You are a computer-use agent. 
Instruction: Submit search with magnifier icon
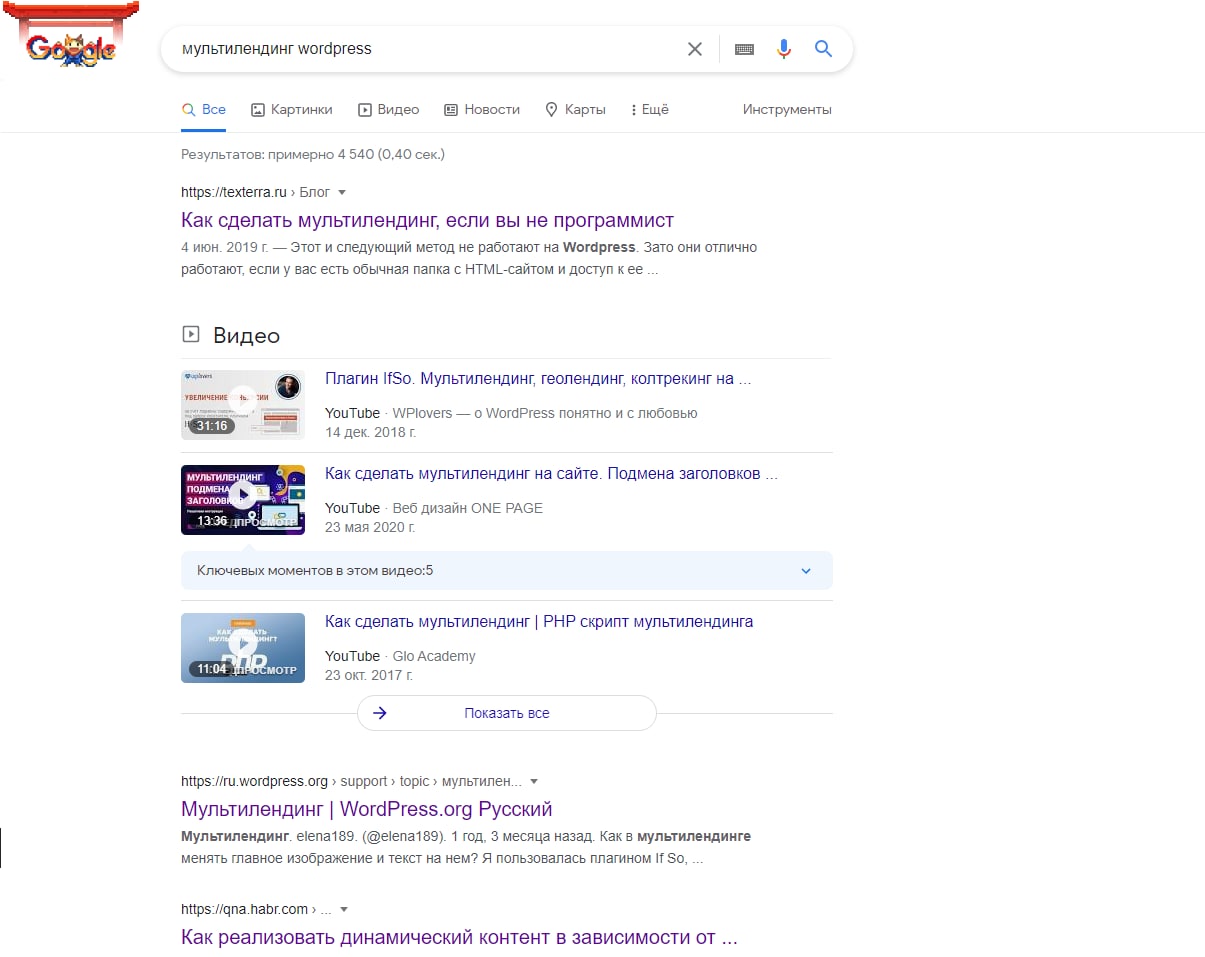823,49
